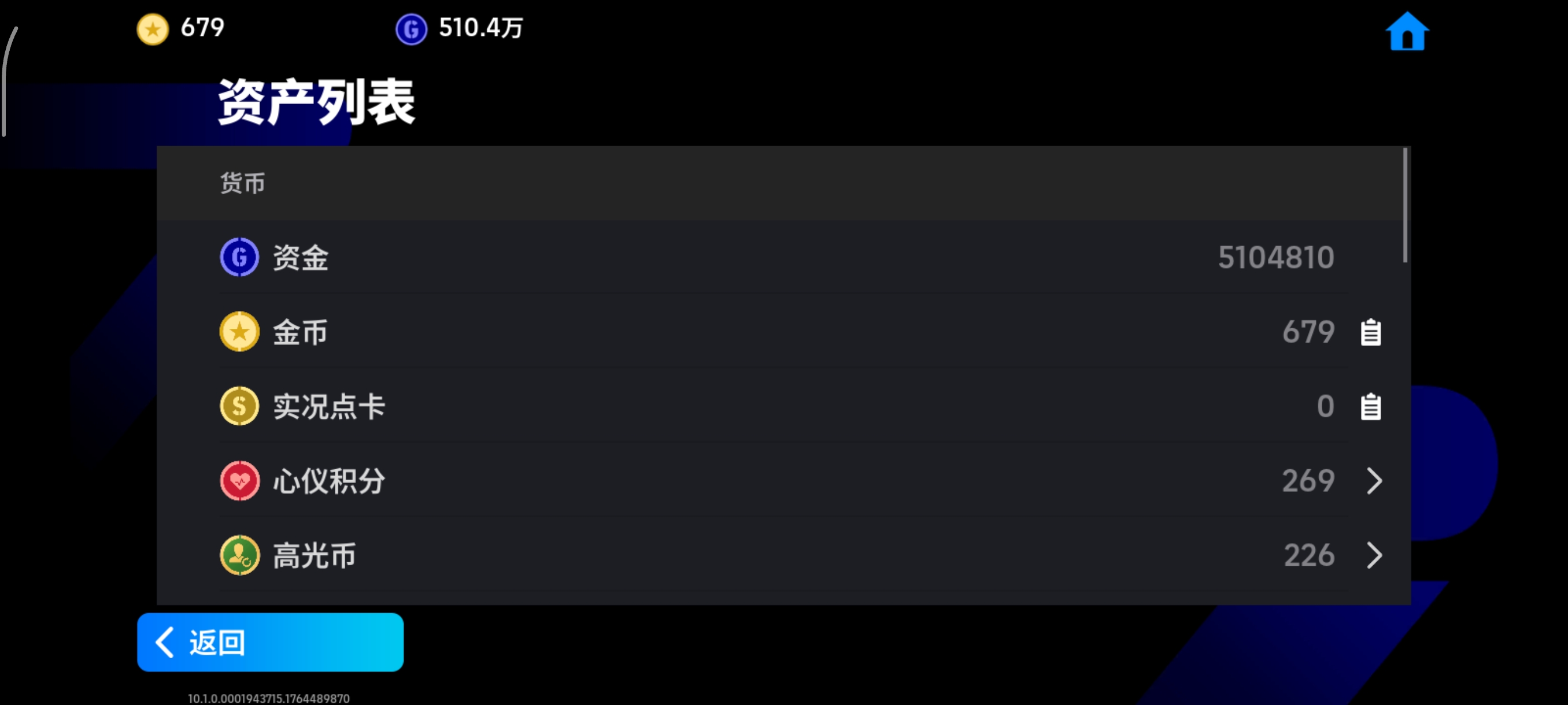Tap the 心仪积分 red heart icon
The width and height of the screenshot is (1568, 705).
pos(239,481)
